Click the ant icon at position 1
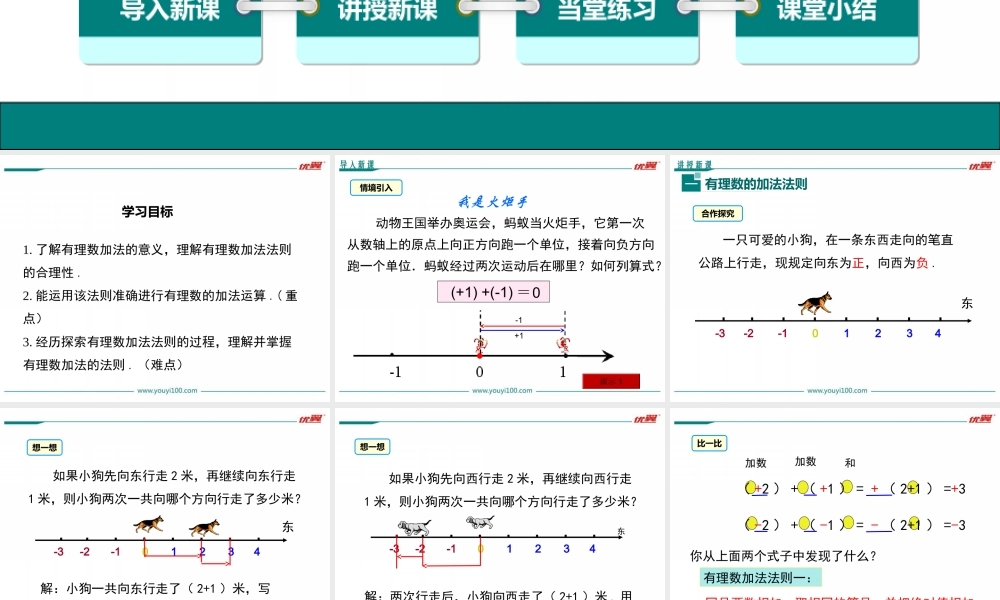This screenshot has width=1000, height=600. coord(565,345)
